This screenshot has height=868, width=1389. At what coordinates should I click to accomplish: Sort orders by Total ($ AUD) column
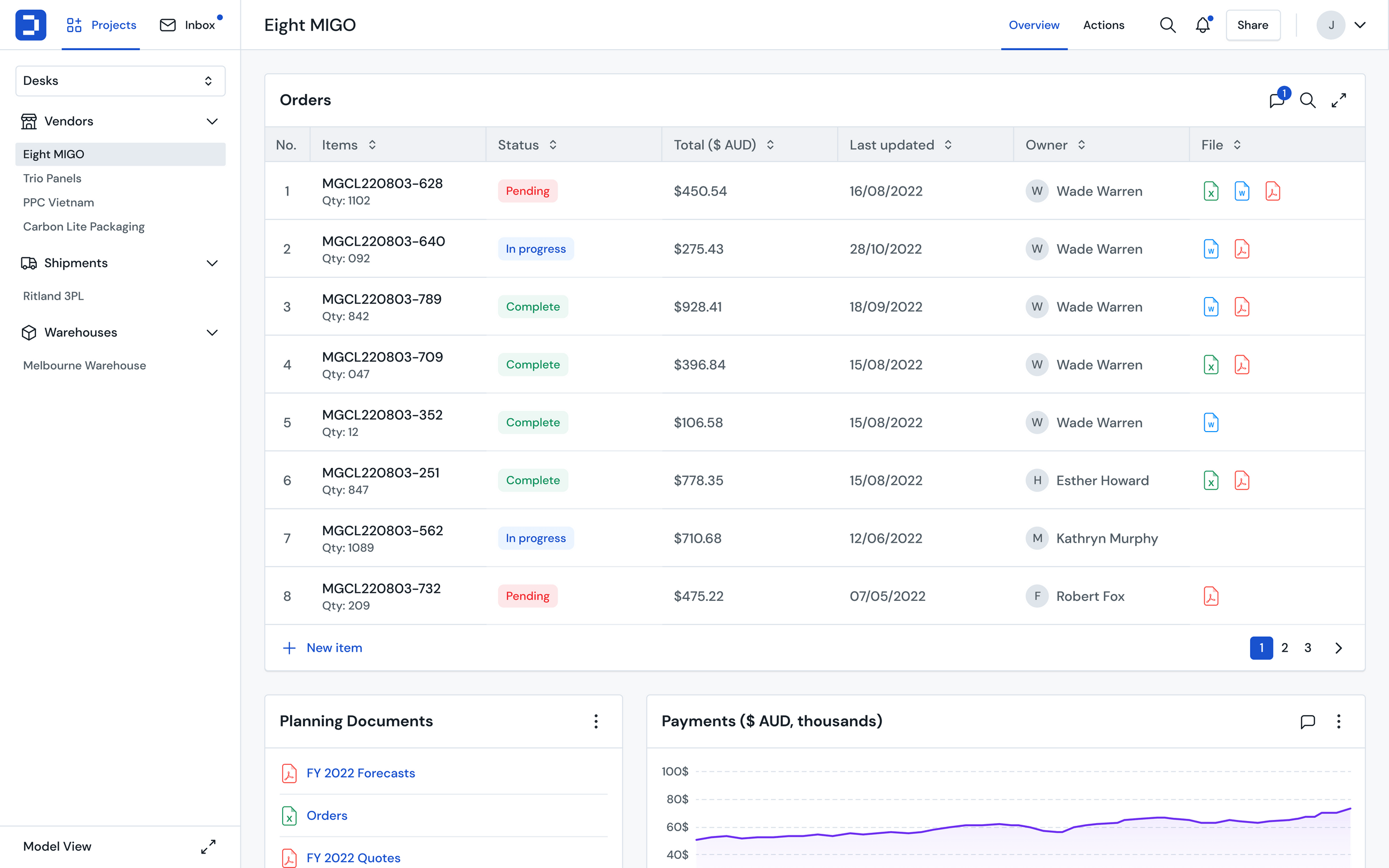(770, 145)
